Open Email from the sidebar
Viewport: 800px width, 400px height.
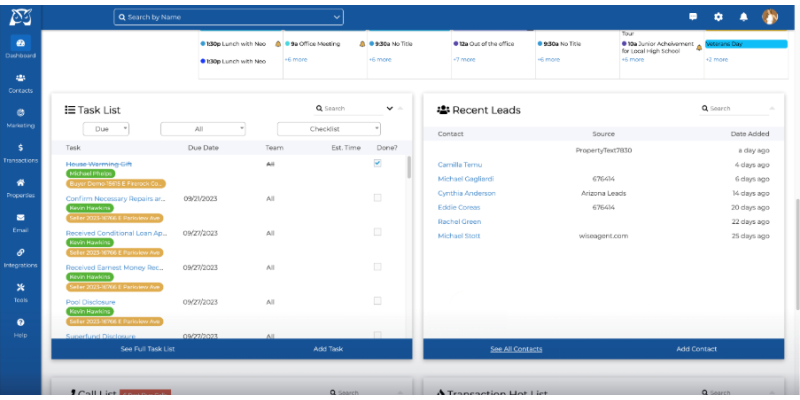[x=21, y=222]
